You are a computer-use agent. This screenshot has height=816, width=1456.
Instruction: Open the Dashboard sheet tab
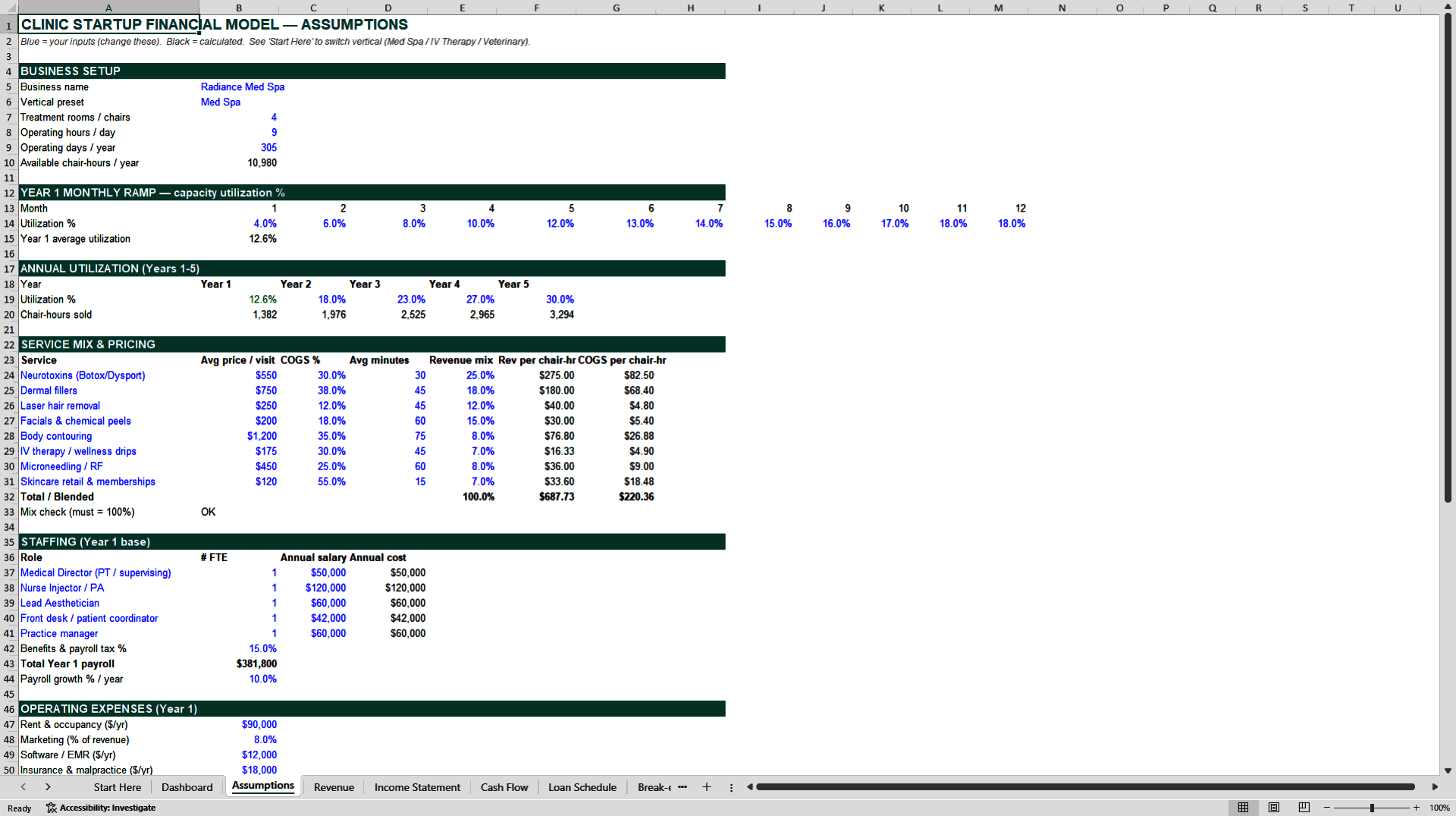tap(187, 787)
